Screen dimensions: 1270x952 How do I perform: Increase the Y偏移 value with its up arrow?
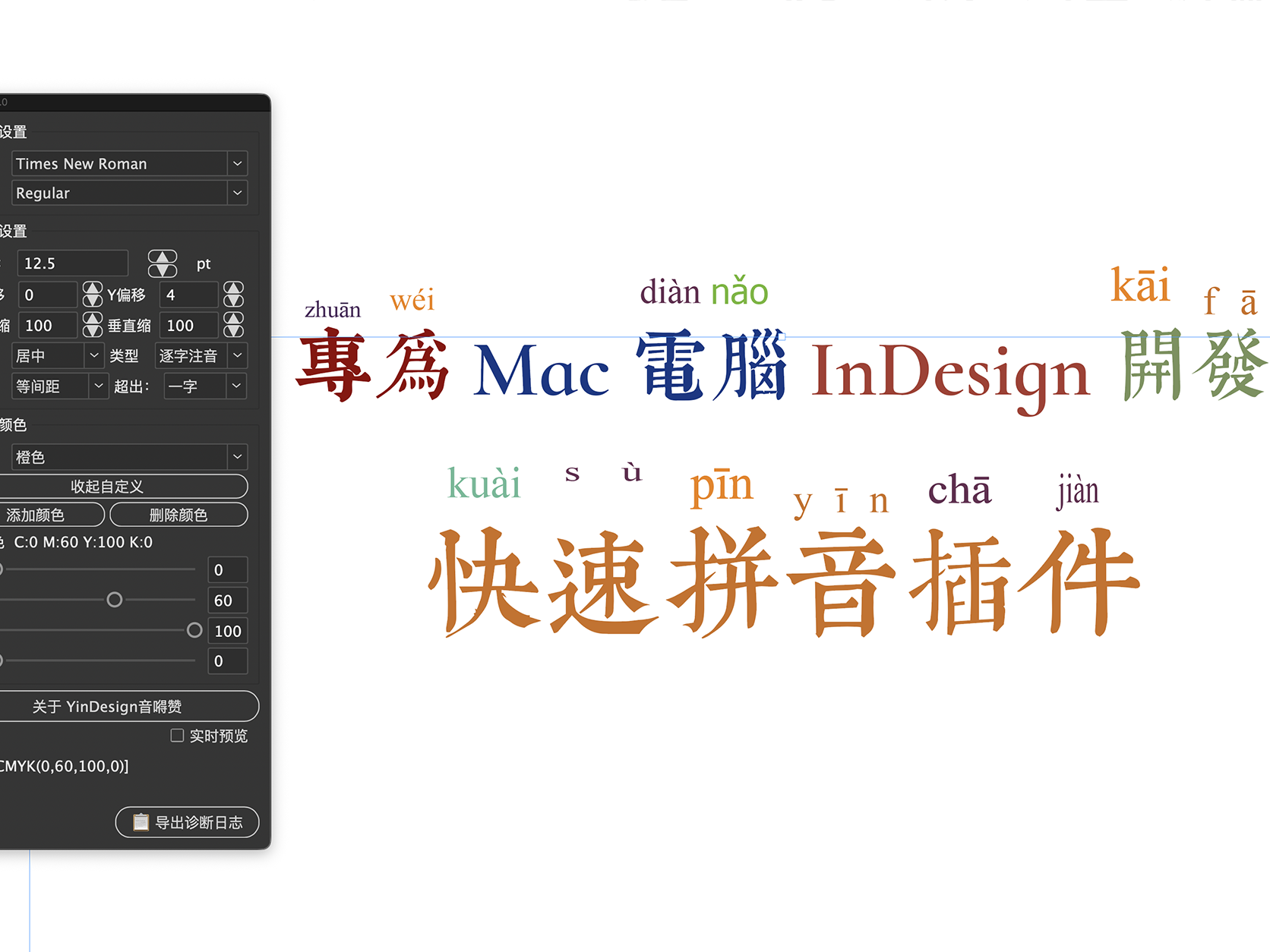click(x=234, y=288)
